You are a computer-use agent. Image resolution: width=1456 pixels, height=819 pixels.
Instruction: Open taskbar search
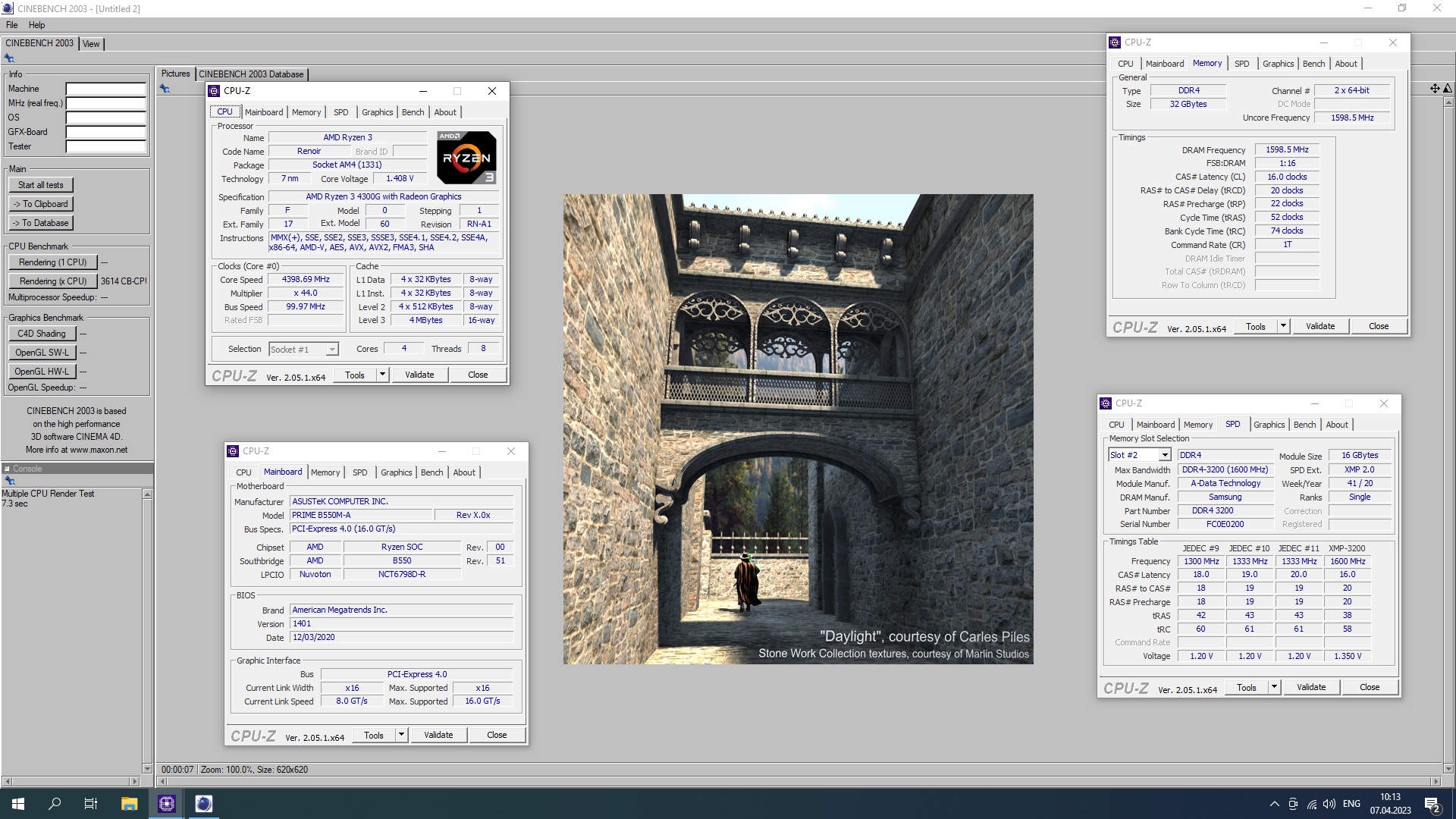[55, 804]
